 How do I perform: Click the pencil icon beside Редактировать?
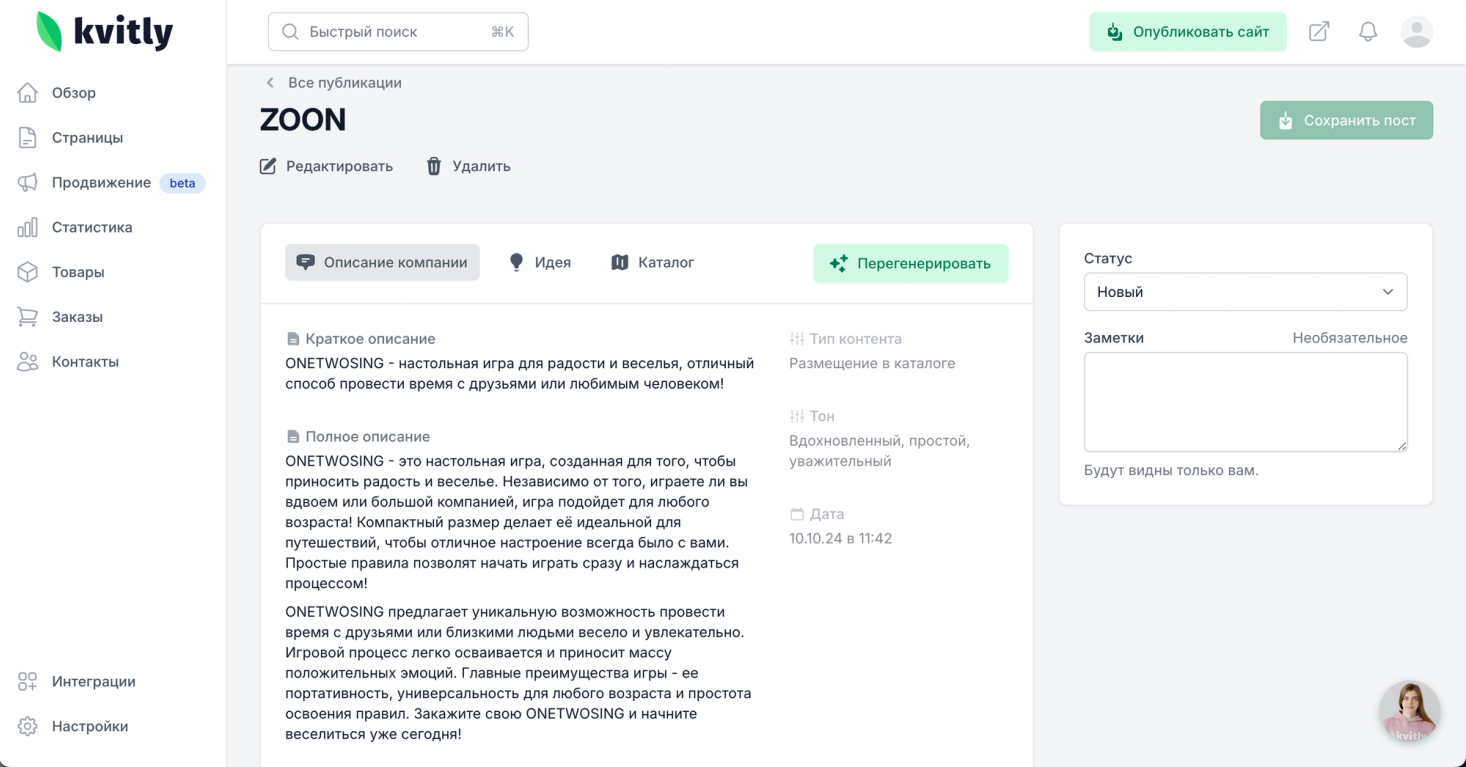pyautogui.click(x=268, y=166)
